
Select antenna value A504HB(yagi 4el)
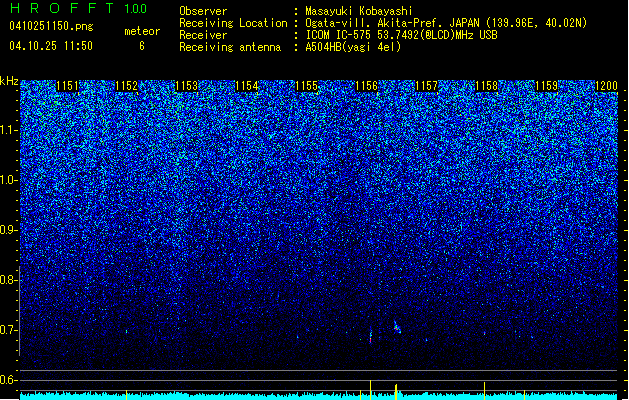click(353, 47)
